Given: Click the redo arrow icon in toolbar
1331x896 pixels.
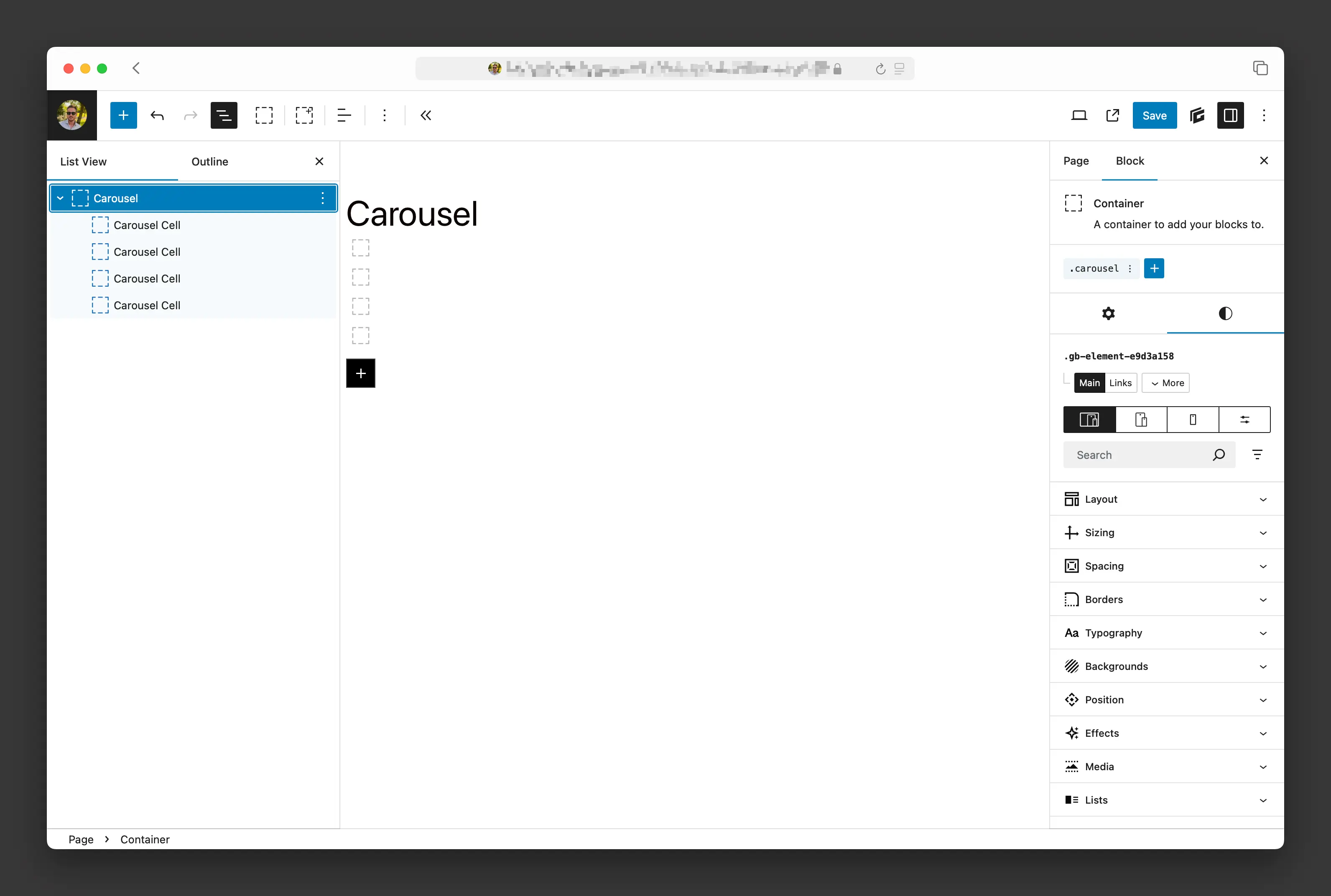Looking at the screenshot, I should pyautogui.click(x=191, y=115).
